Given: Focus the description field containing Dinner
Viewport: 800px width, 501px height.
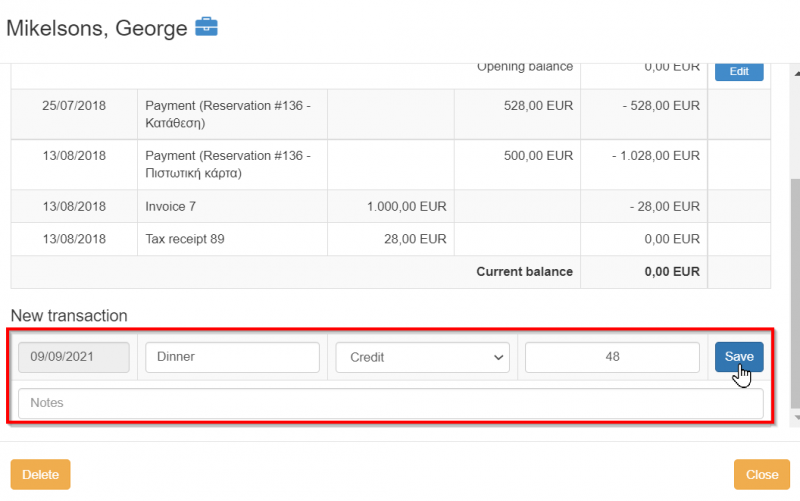Looking at the screenshot, I should pyautogui.click(x=232, y=358).
